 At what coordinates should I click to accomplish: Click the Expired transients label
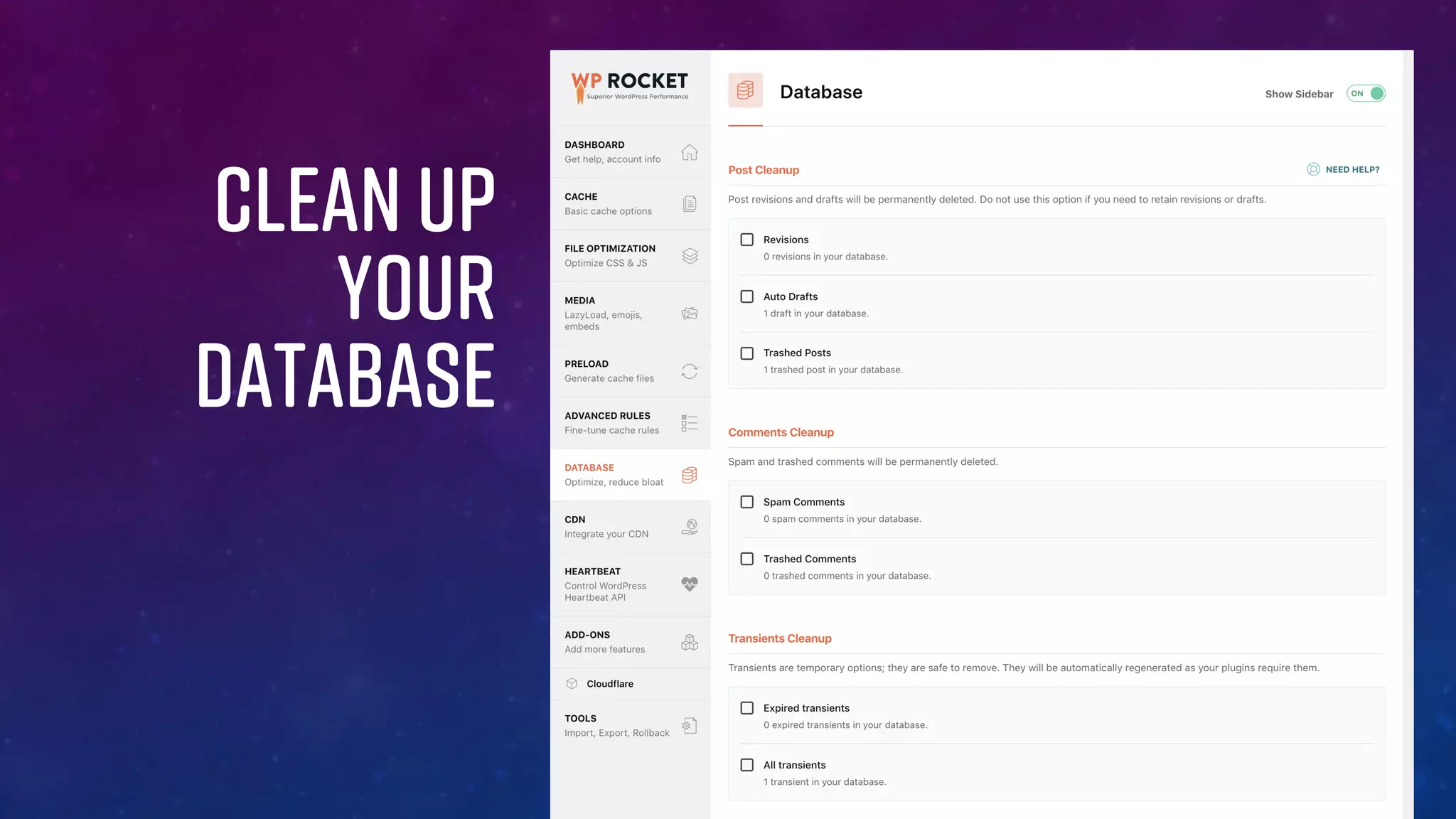click(806, 708)
